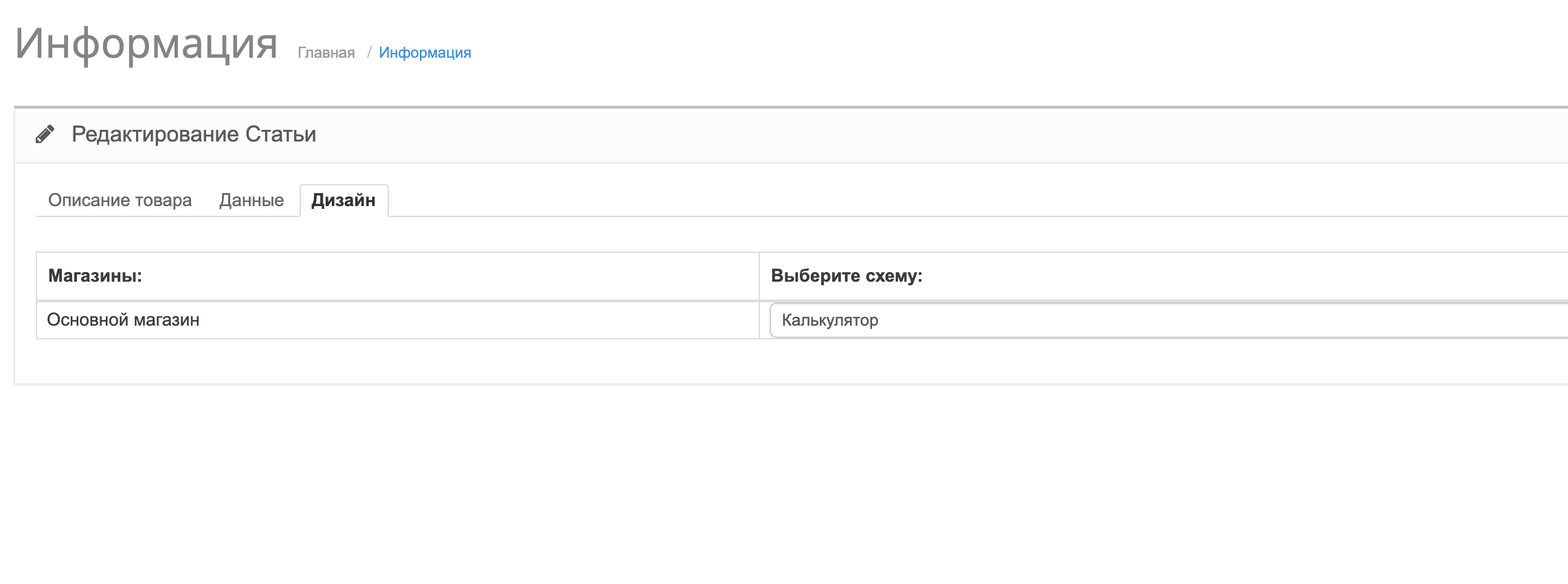Click the word товара in the first tab
The image size is (1568, 584).
[163, 200]
